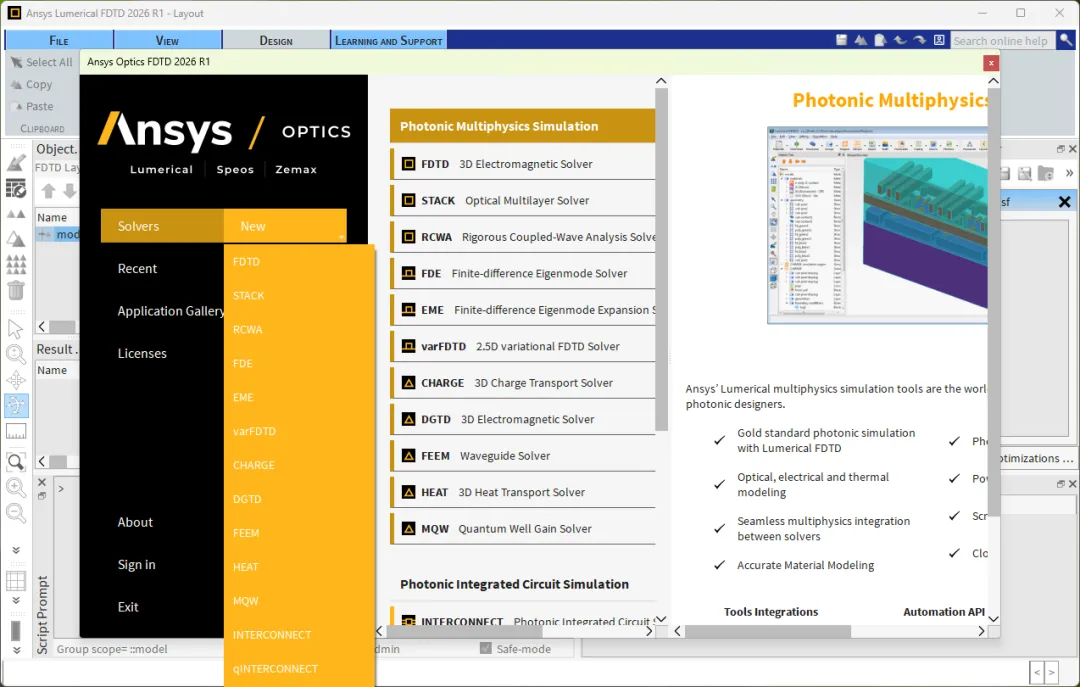Select the arrow pointer tool in left toolbar
Screen dimensions: 1080x687
(x=15, y=329)
